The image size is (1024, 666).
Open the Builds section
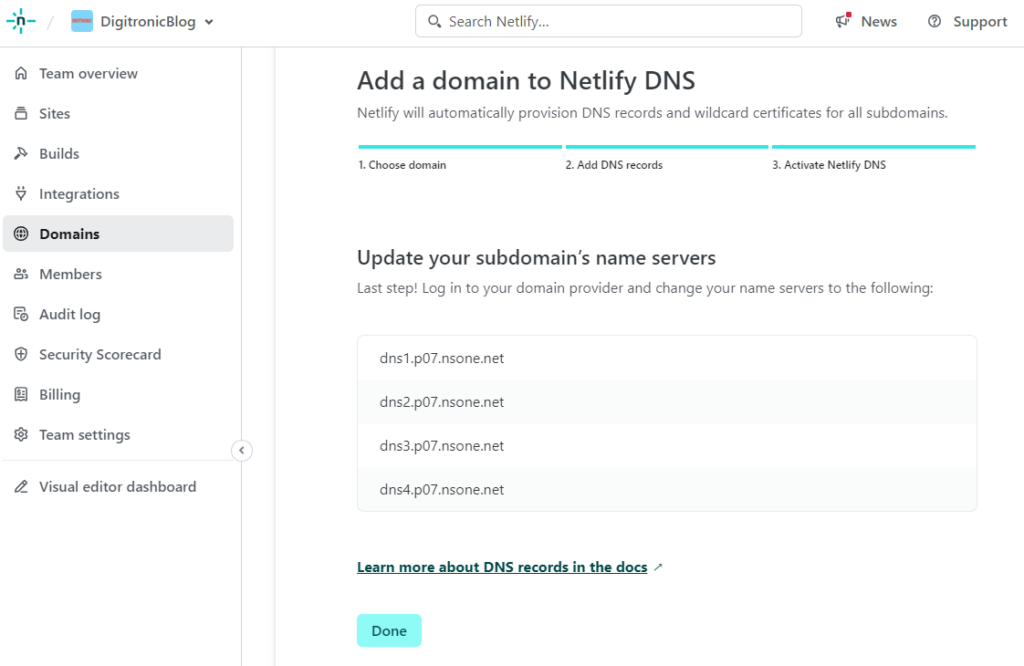point(59,153)
